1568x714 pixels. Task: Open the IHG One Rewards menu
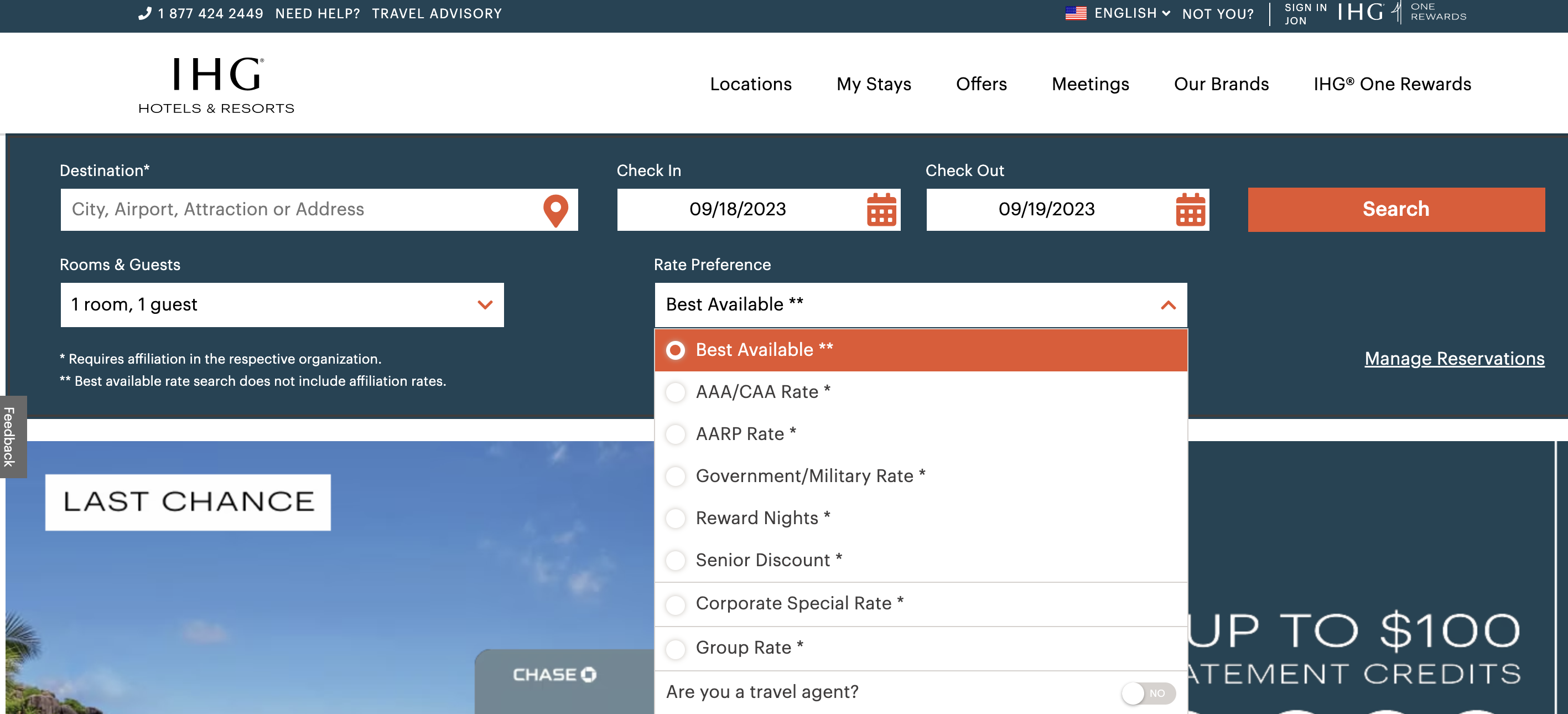(x=1392, y=84)
